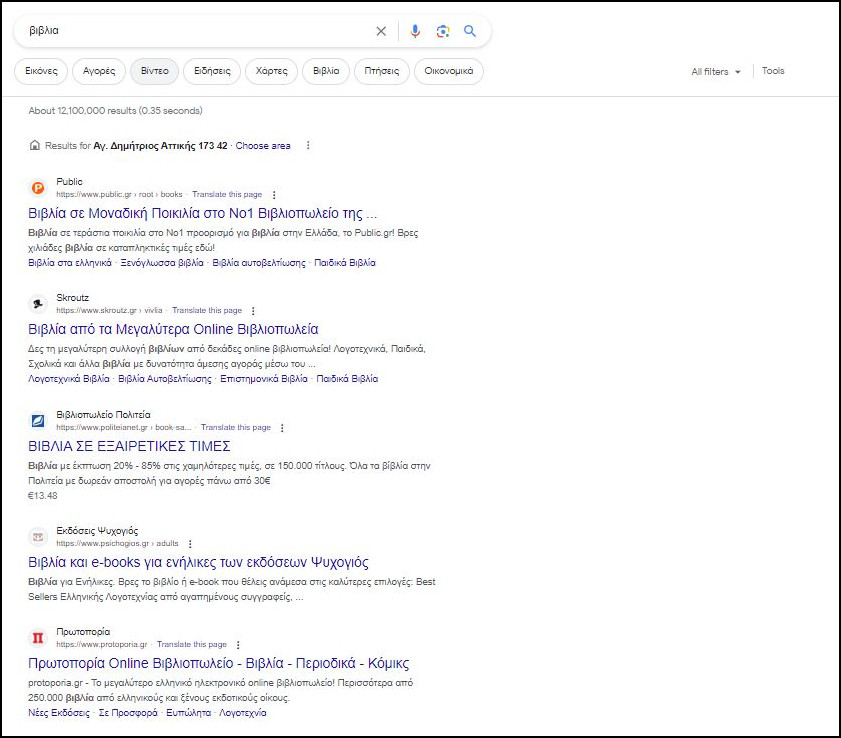Open Skroutz sitelink Παιδικά Βιβλία

click(347, 379)
